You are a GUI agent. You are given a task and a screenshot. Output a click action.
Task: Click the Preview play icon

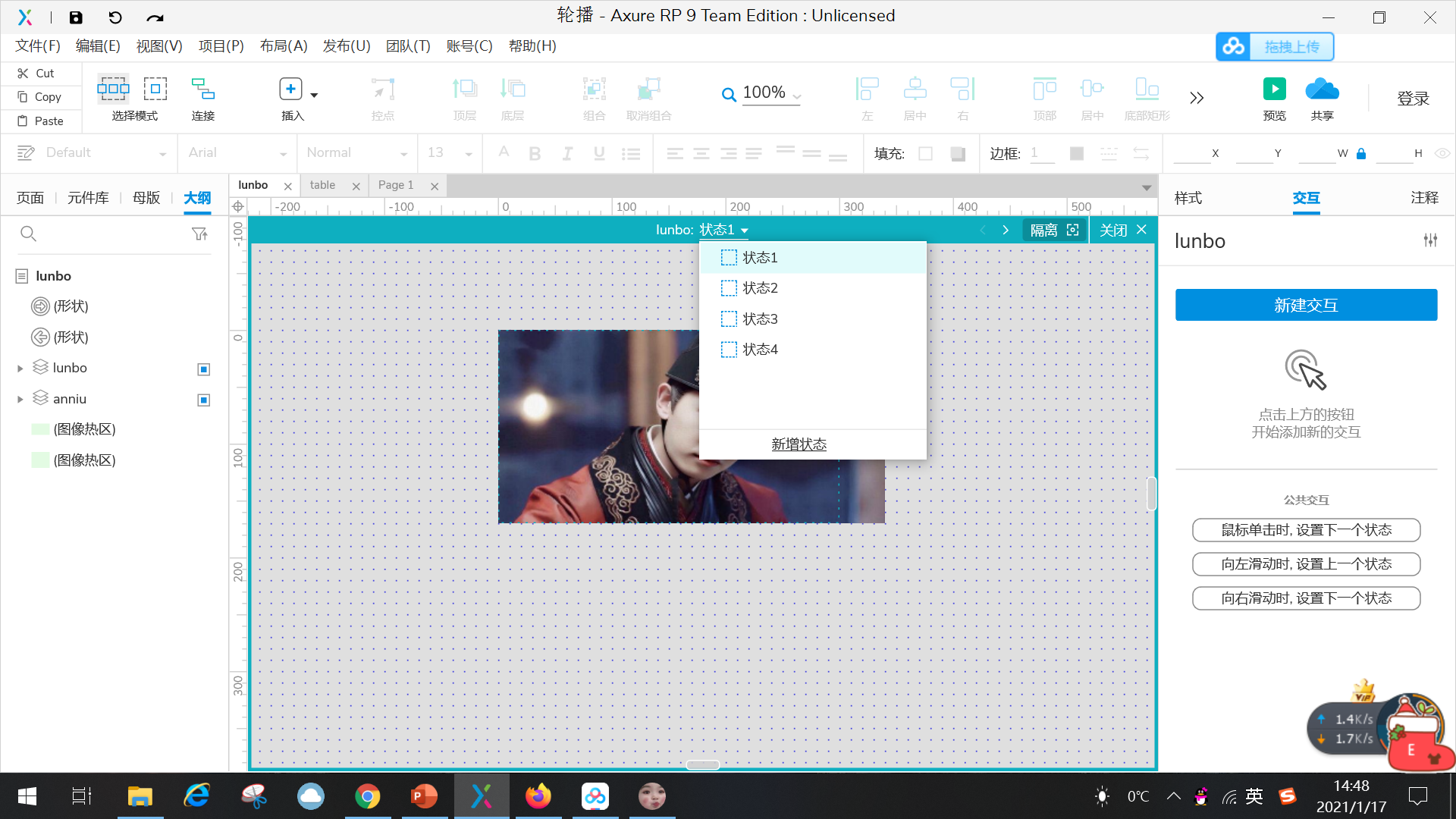pyautogui.click(x=1274, y=89)
